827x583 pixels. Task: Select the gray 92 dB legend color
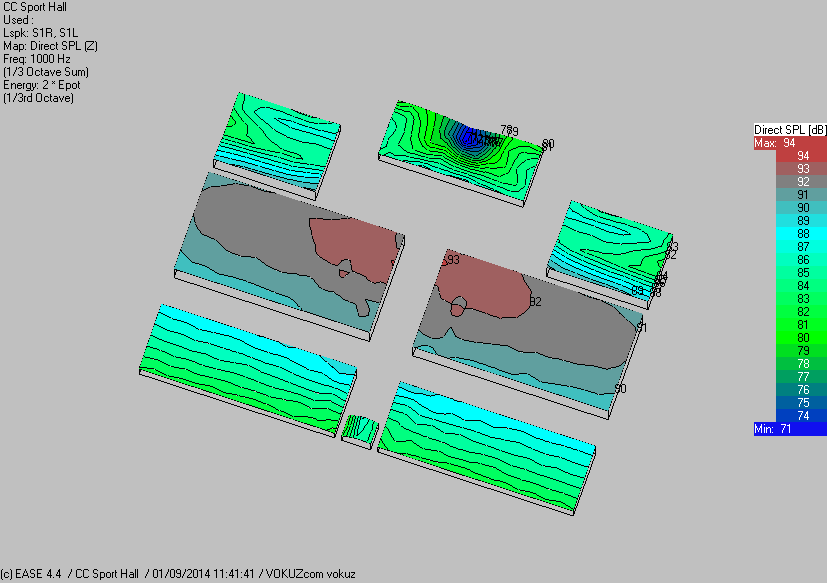tap(790, 182)
